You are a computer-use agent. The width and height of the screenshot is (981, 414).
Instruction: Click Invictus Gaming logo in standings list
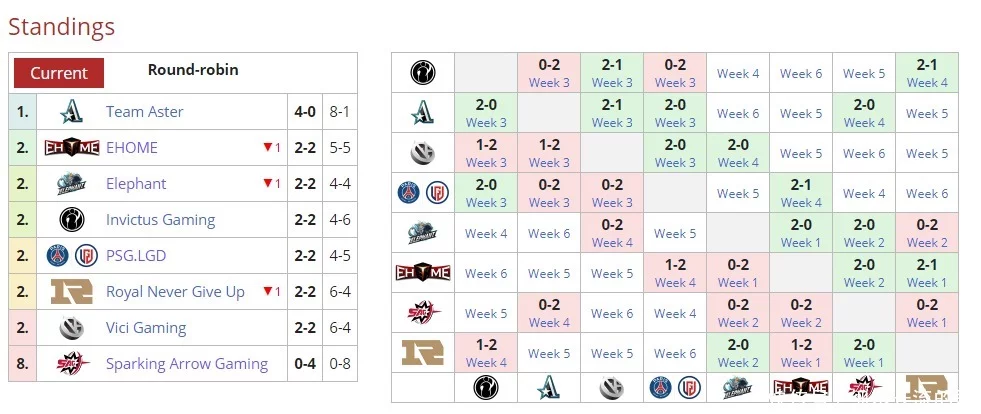(x=72, y=220)
